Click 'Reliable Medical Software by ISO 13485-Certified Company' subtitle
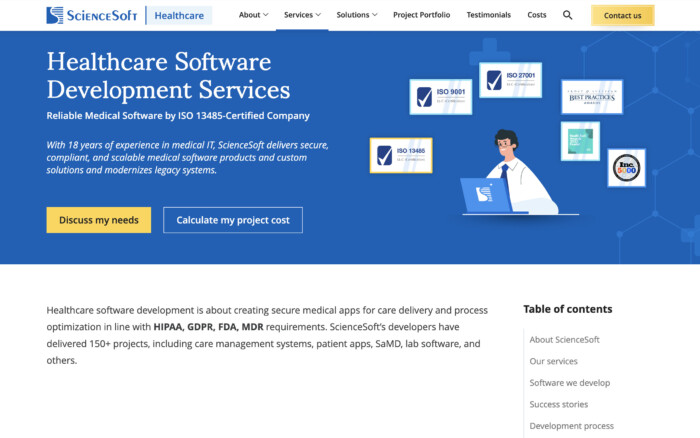This screenshot has height=438, width=700. pos(178,116)
